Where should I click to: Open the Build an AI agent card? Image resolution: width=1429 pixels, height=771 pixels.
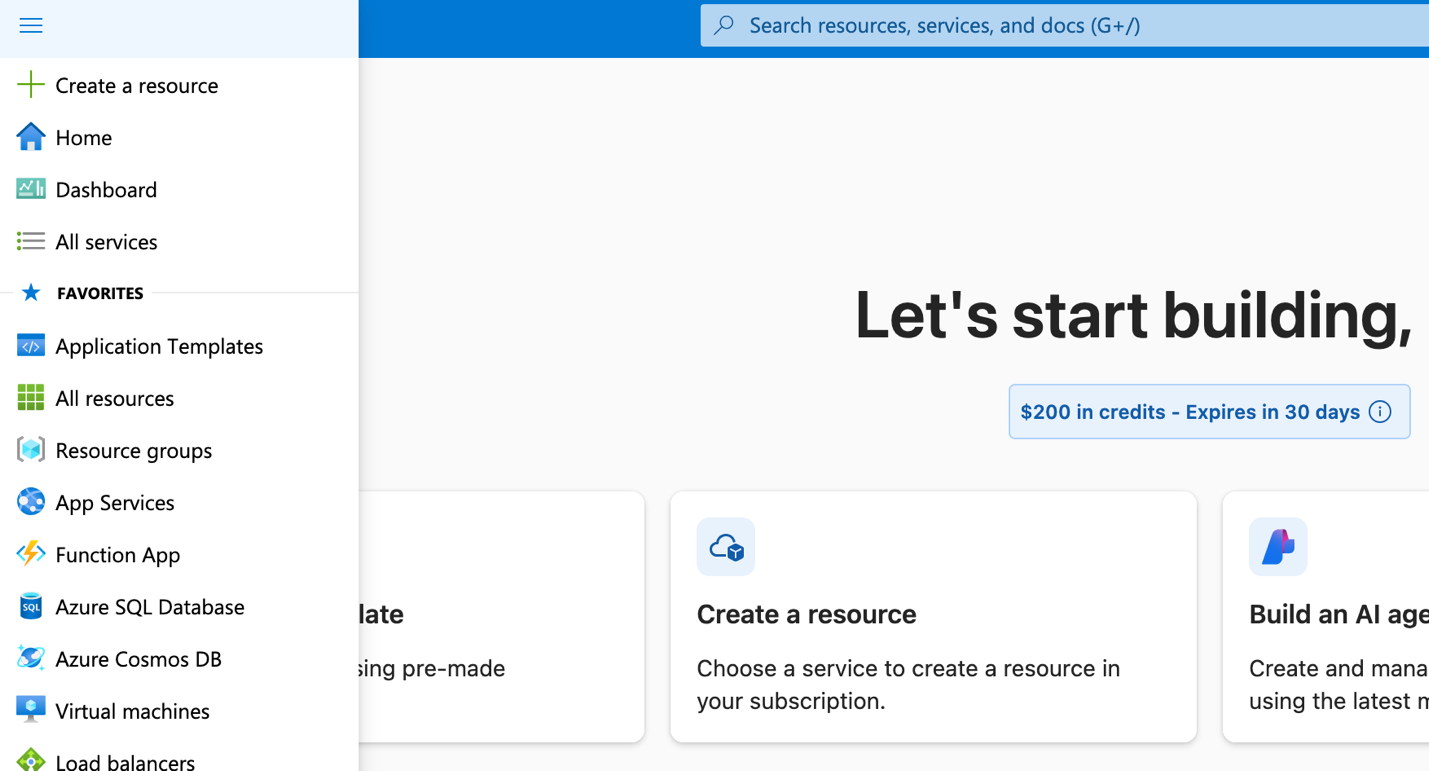[1340, 614]
